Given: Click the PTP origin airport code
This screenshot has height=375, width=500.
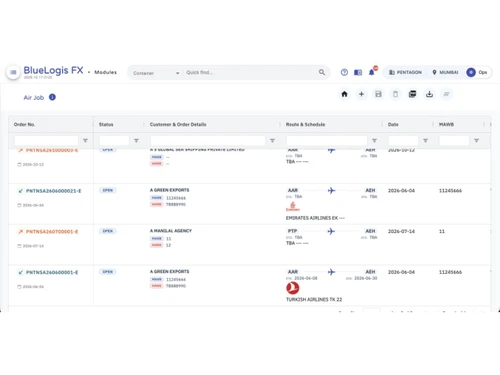Looking at the screenshot, I should [292, 231].
